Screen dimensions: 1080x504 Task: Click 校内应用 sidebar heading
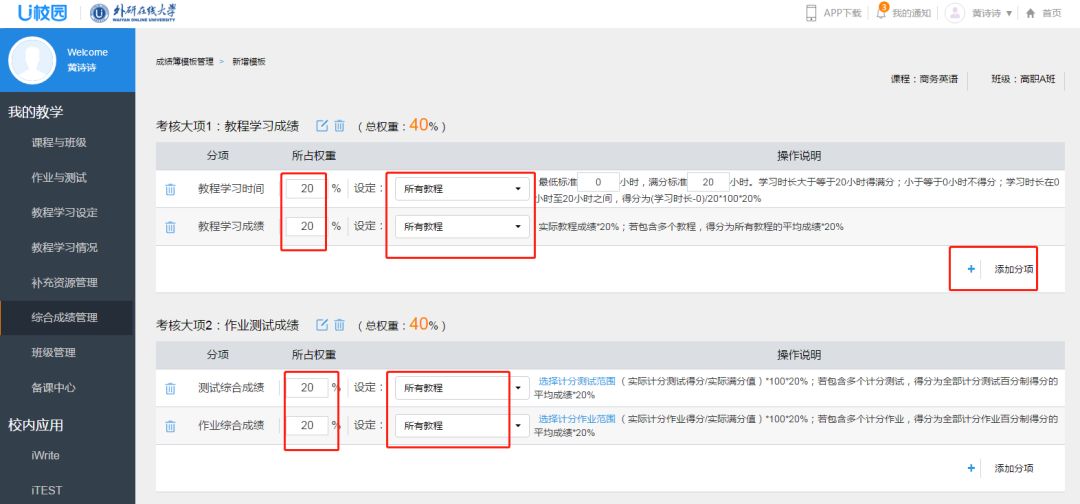click(x=36, y=425)
